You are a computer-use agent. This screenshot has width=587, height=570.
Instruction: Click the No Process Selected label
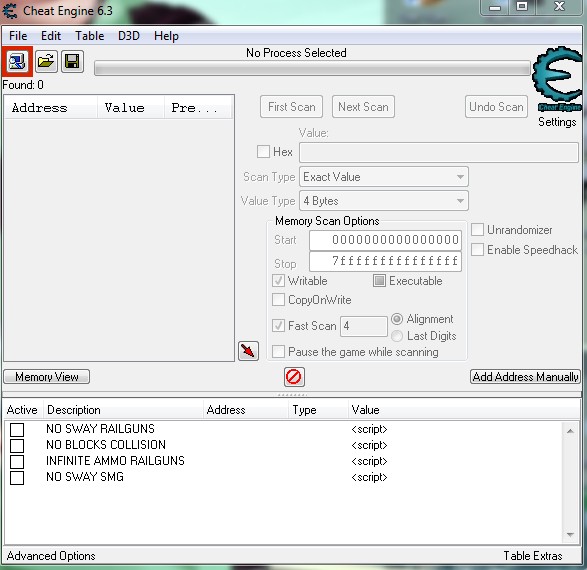point(296,53)
